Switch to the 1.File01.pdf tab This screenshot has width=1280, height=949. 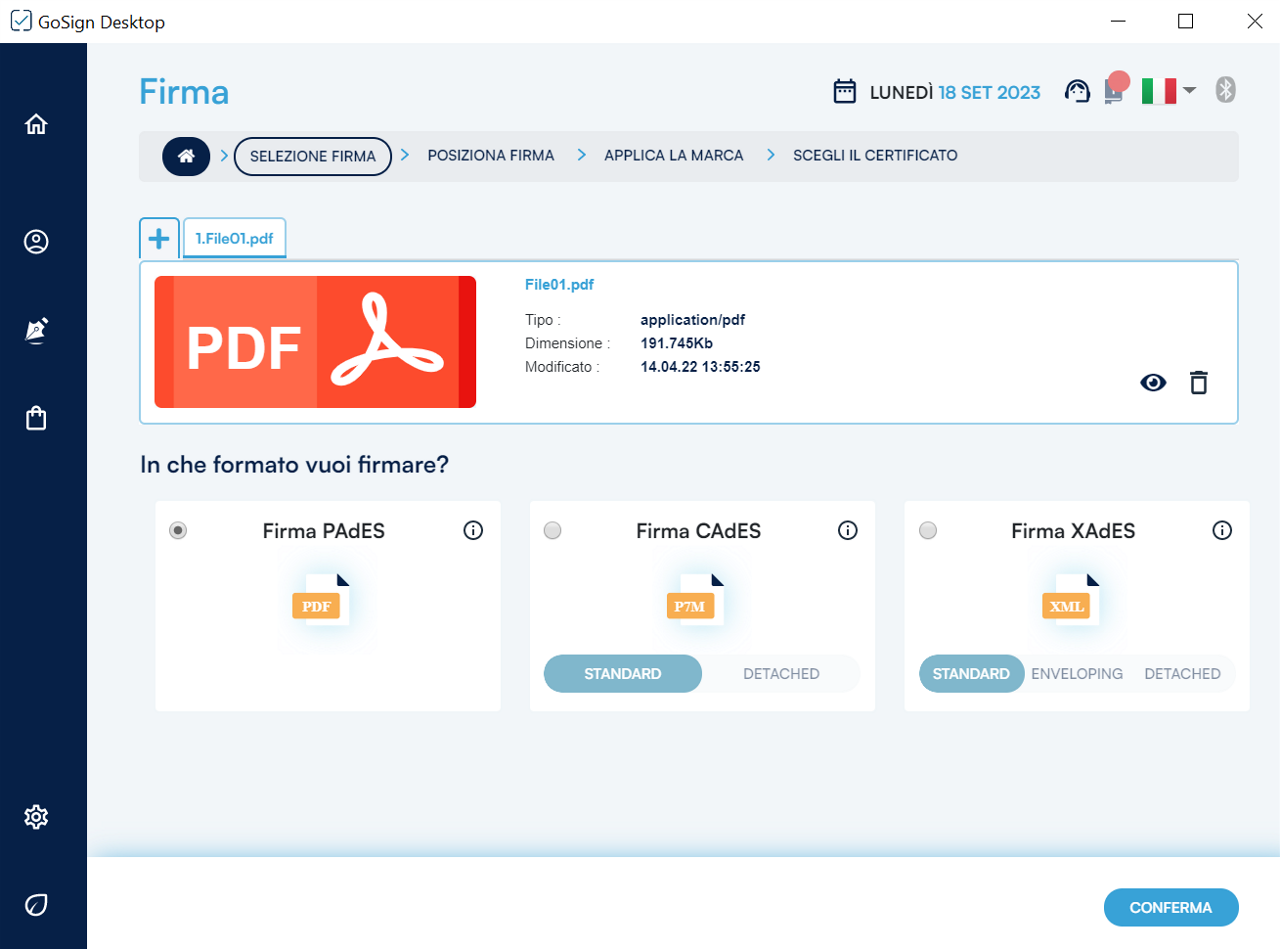pyautogui.click(x=235, y=239)
